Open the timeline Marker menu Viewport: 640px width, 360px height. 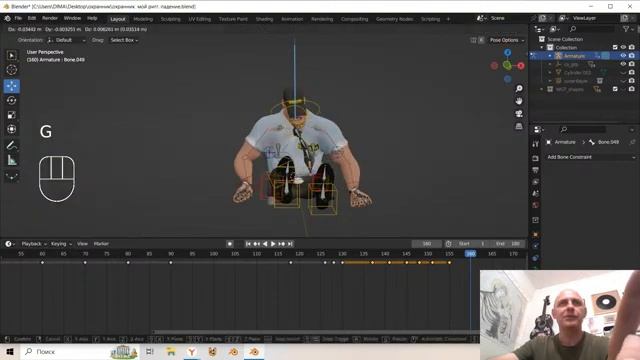click(x=101, y=244)
